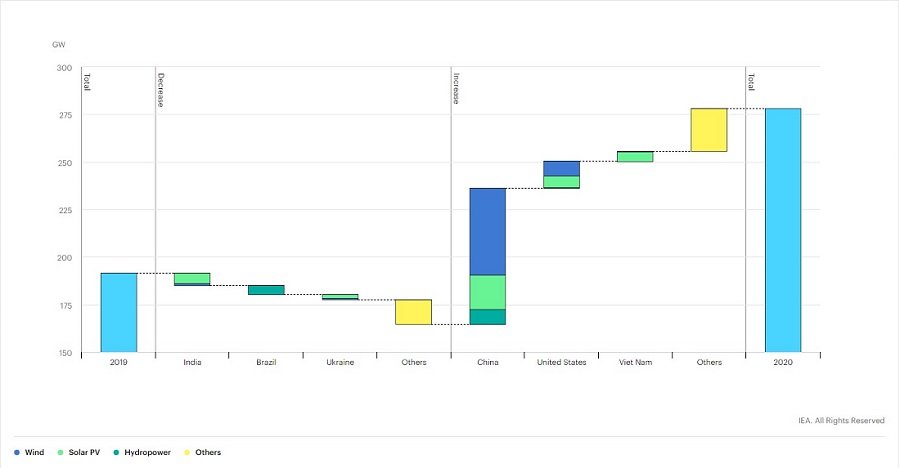Select the 2019 total bar
This screenshot has height=468, width=900.
click(119, 313)
